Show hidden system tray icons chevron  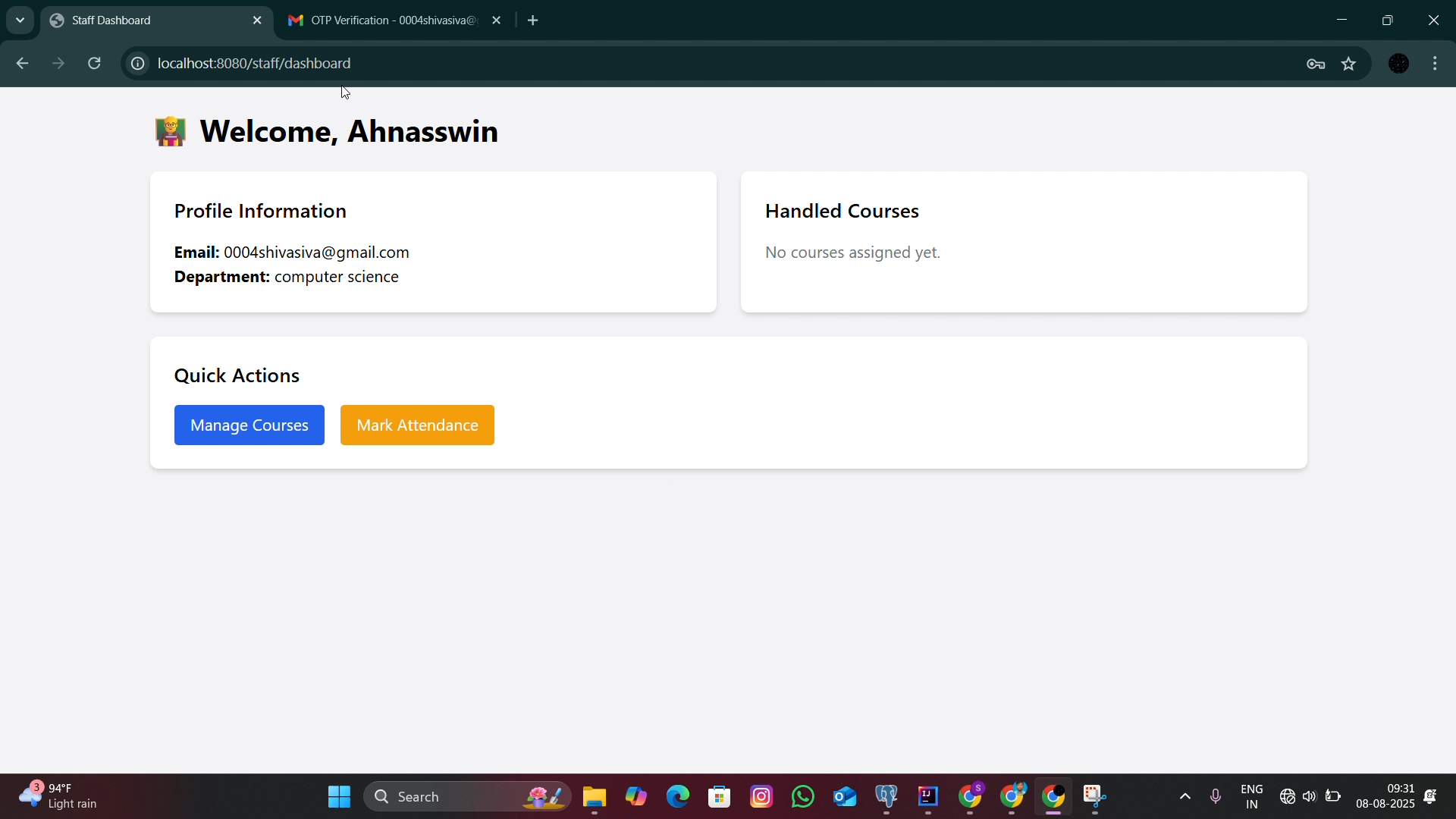[1185, 796]
